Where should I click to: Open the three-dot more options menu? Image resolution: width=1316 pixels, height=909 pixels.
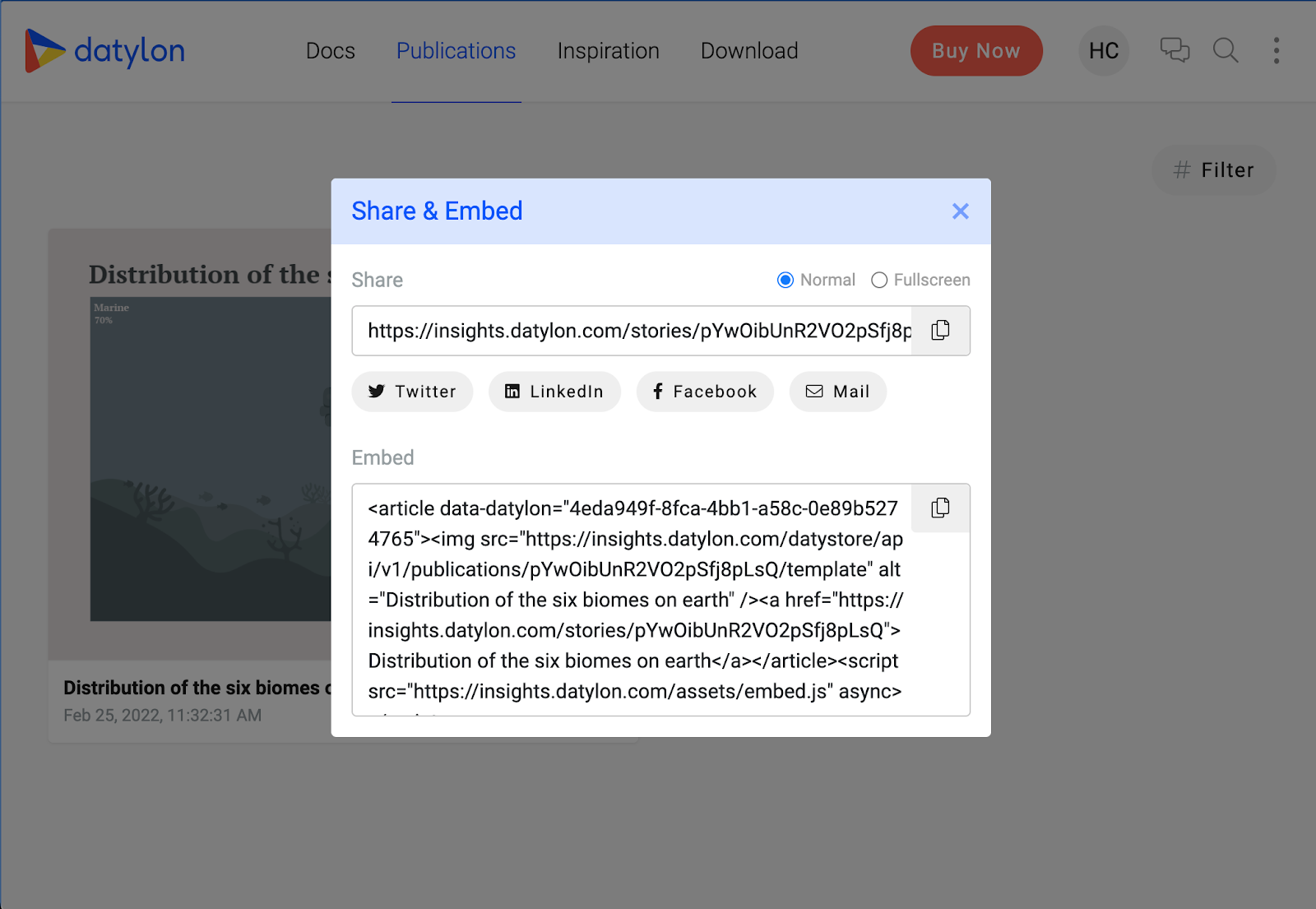(1277, 50)
